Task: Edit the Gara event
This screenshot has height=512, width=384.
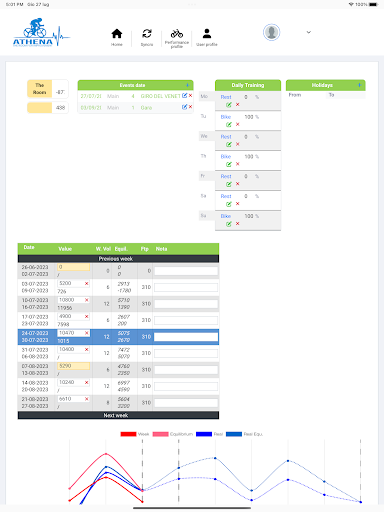Action: click(x=184, y=107)
